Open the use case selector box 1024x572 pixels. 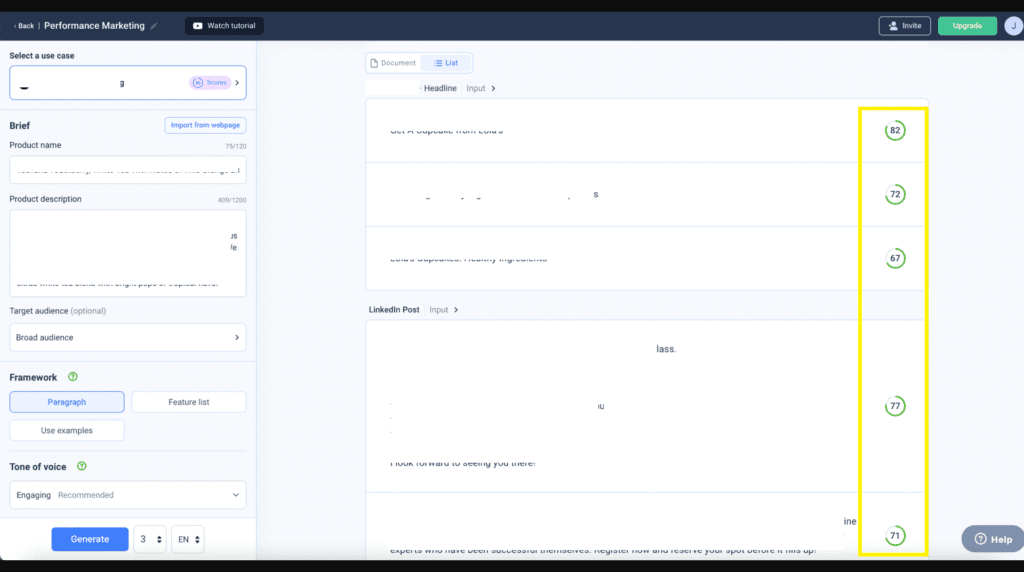tap(128, 83)
